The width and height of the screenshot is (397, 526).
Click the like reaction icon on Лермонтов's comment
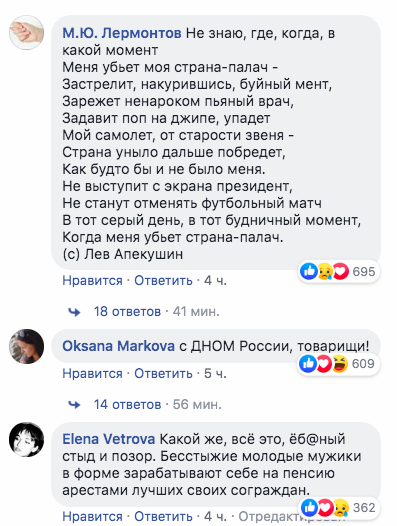(x=308, y=271)
